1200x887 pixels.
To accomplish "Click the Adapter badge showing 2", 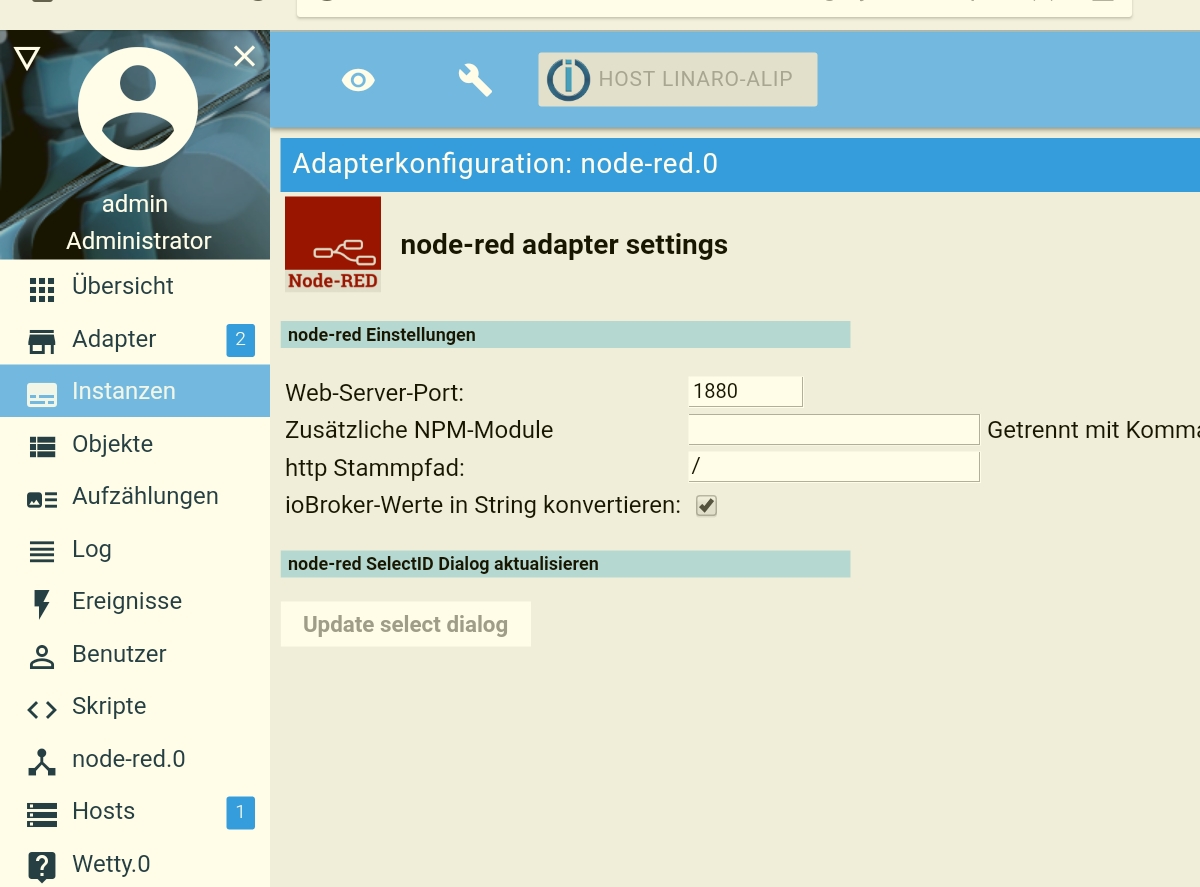I will [x=240, y=340].
